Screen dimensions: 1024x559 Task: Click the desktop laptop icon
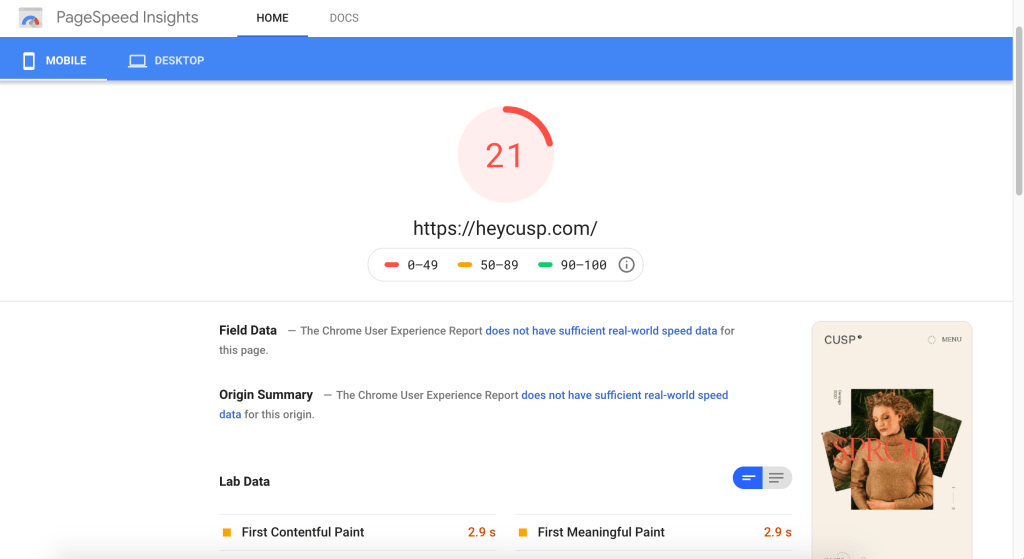137,61
